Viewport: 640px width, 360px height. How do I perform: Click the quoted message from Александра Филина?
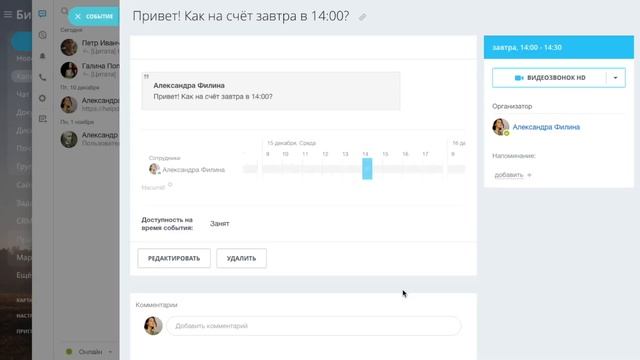271,91
